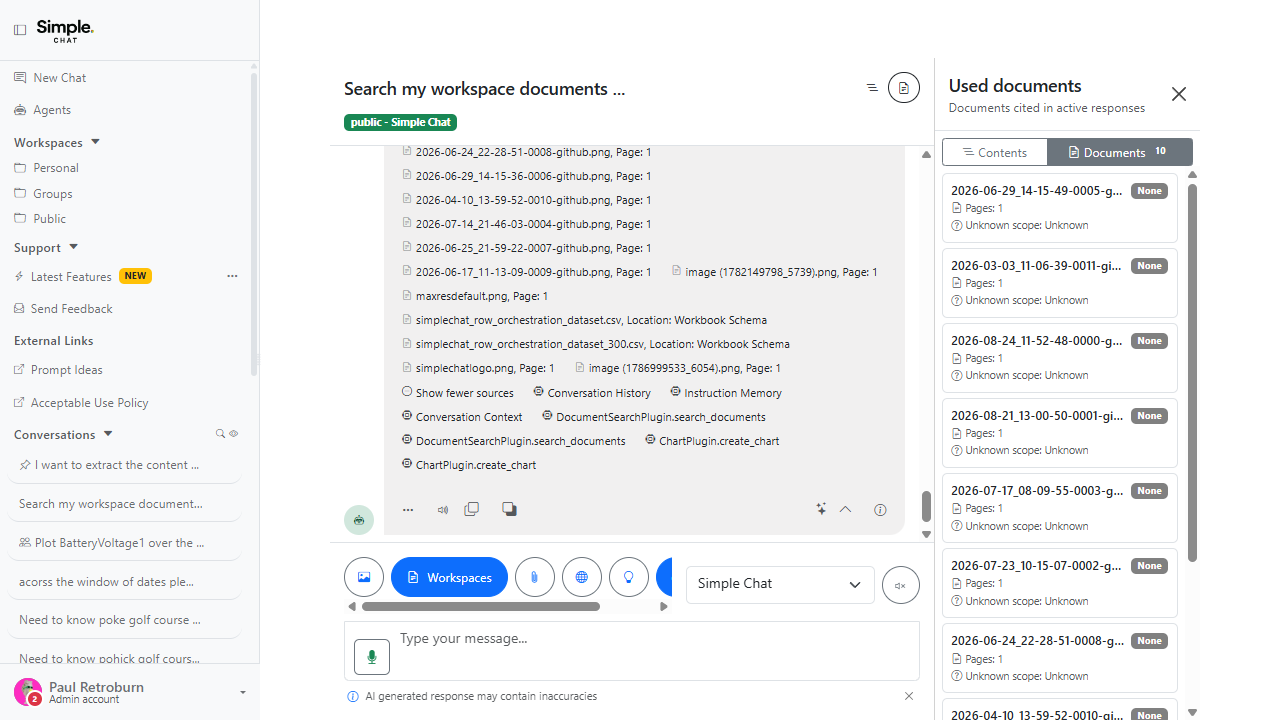The height and width of the screenshot is (720, 1280).
Task: Open the three-dot menu beside Latest Features
Action: tap(232, 276)
